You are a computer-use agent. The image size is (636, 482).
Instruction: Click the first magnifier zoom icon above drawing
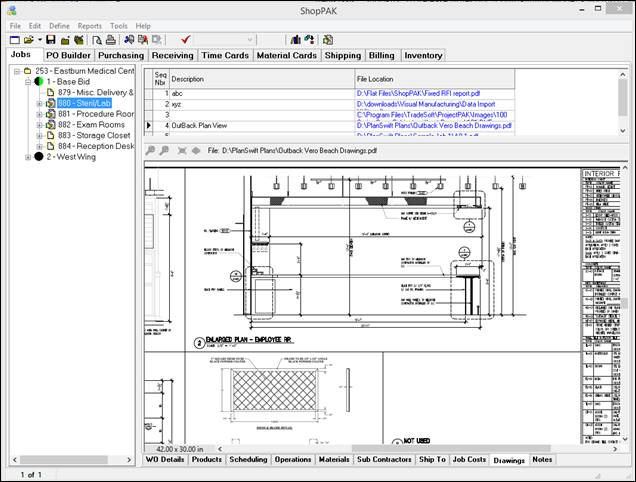click(151, 150)
